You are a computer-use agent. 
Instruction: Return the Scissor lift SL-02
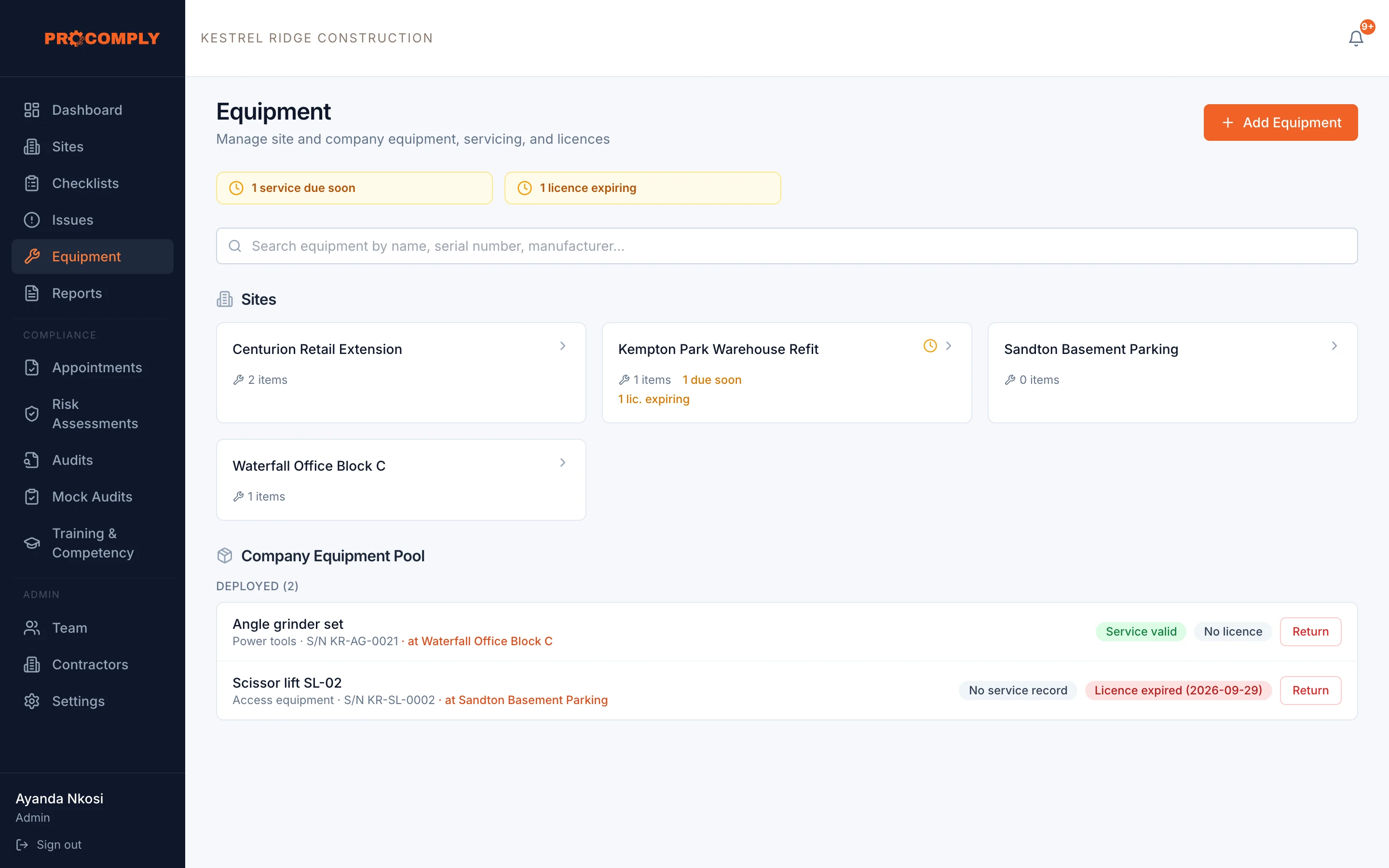1310,690
